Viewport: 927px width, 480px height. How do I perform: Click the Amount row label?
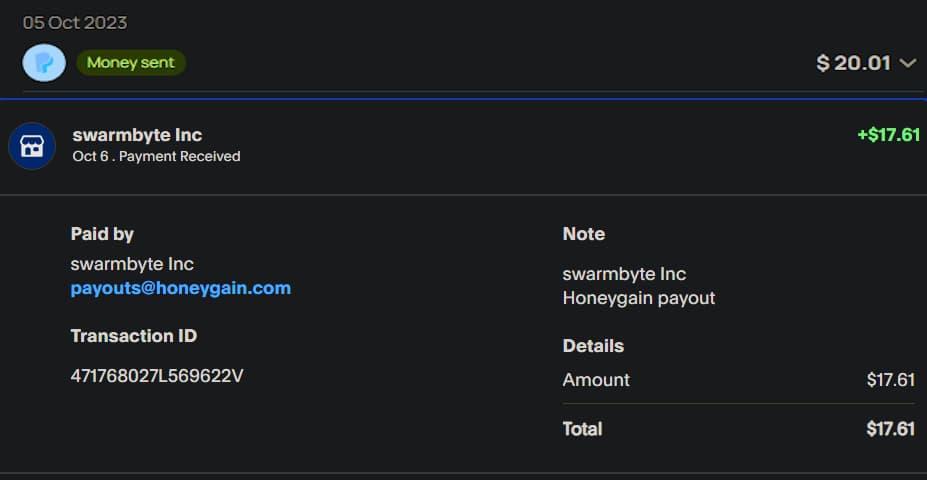pyautogui.click(x=596, y=380)
